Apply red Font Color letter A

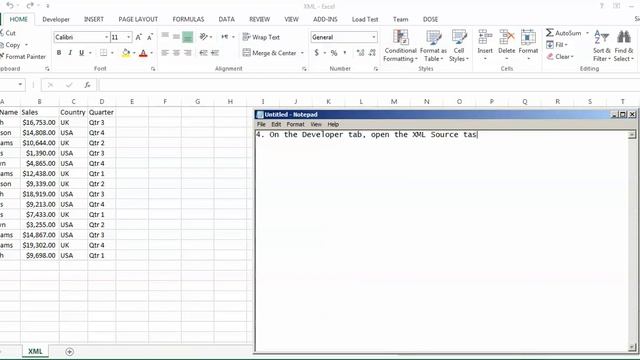143,53
